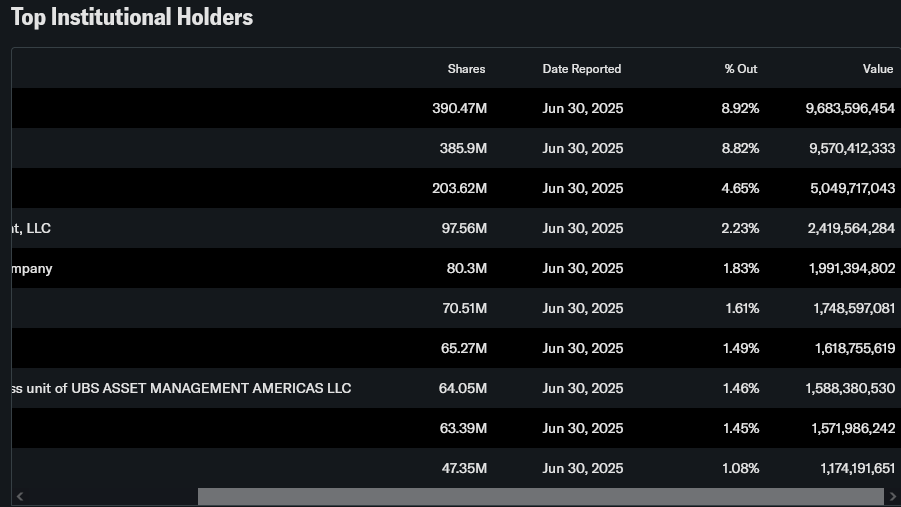
Task: Click the scroll right arrow of horizontal scrollbar
Action: click(x=892, y=496)
